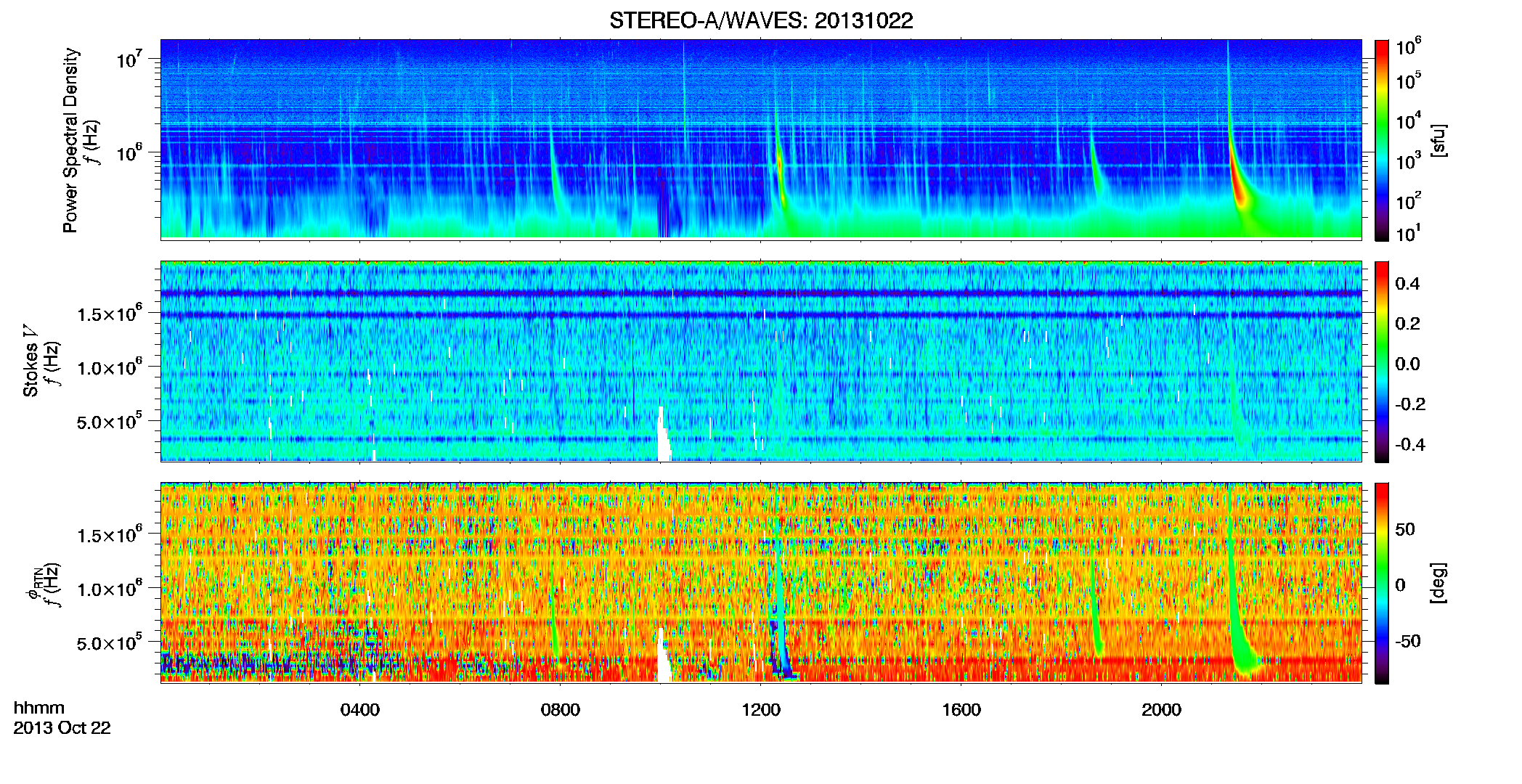
Task: Click the 2000 time axis label
Action: pos(1161,709)
